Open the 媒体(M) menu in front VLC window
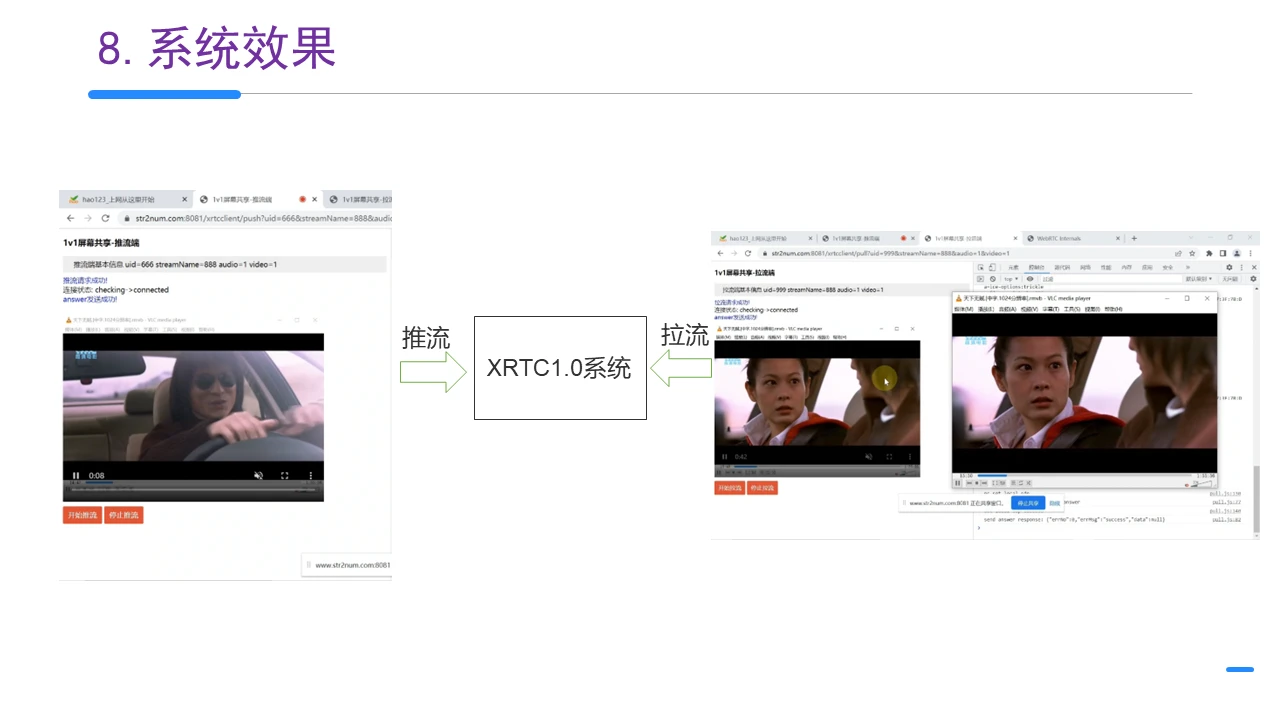This screenshot has width=1280, height=720. [x=964, y=309]
